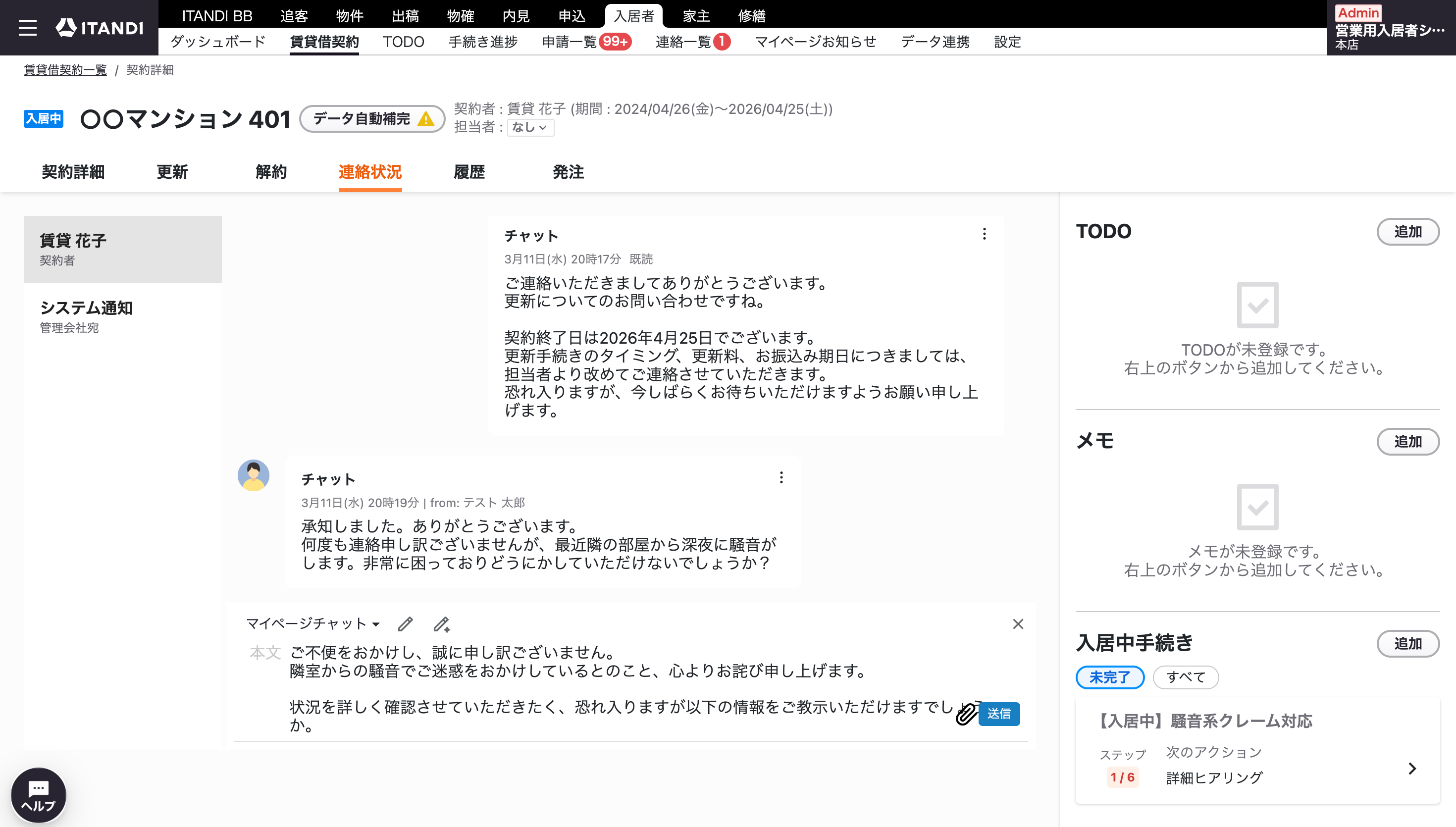
Task: Click the pencil edit icon in composer
Action: coord(405,624)
